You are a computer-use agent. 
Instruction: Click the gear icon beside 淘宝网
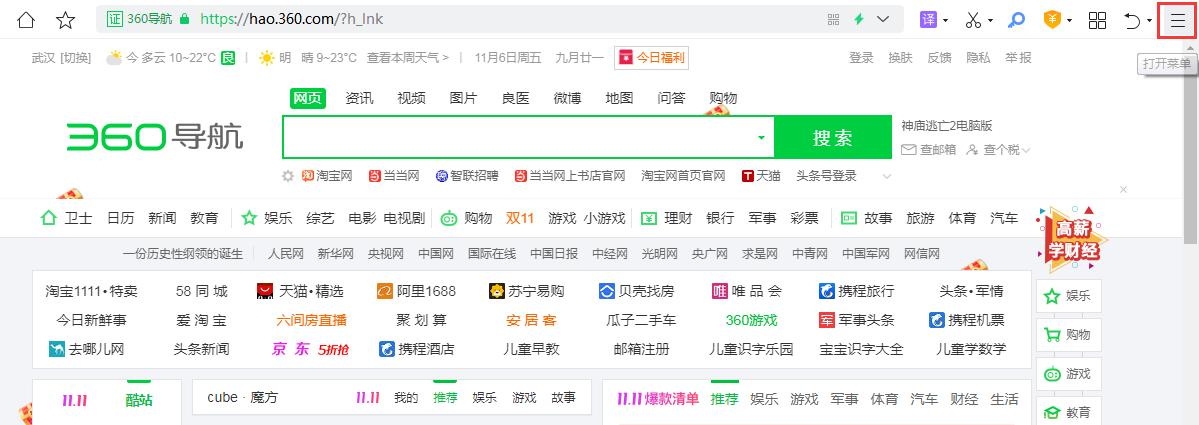[288, 176]
